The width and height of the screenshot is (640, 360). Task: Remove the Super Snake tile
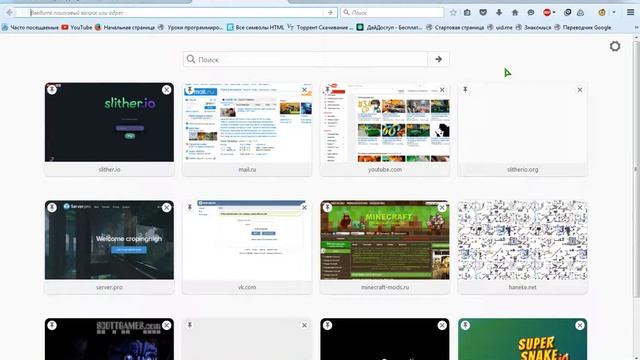580,325
